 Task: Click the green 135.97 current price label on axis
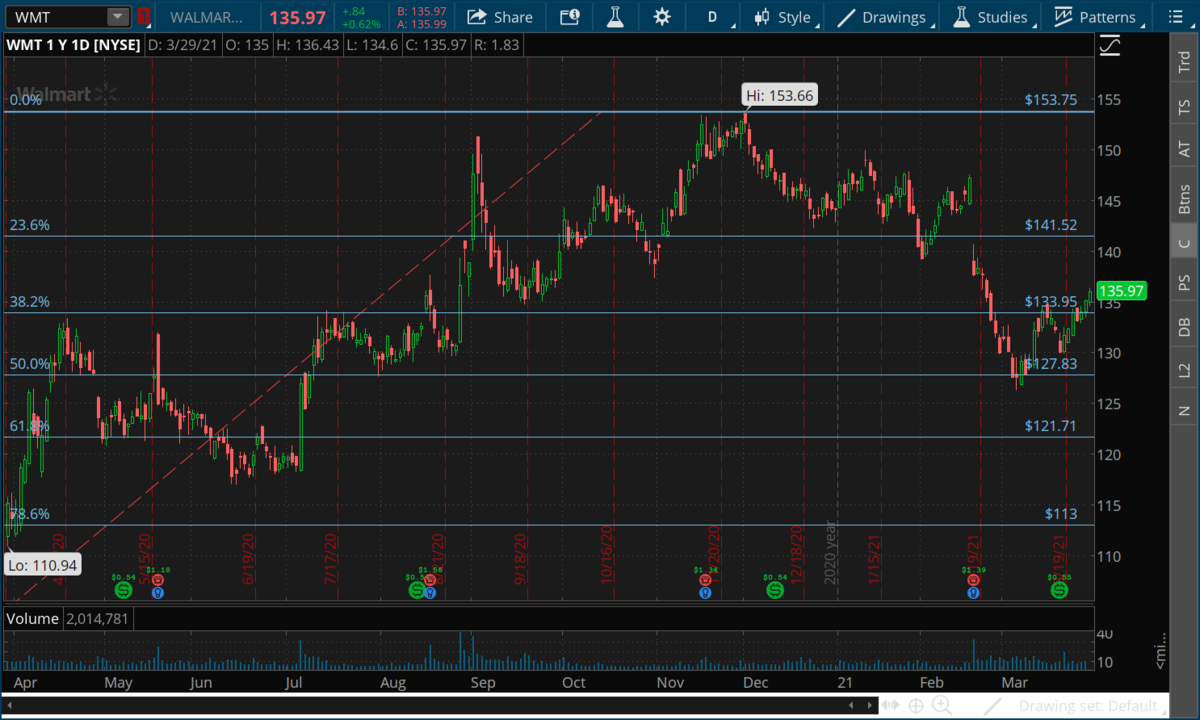coord(1121,292)
